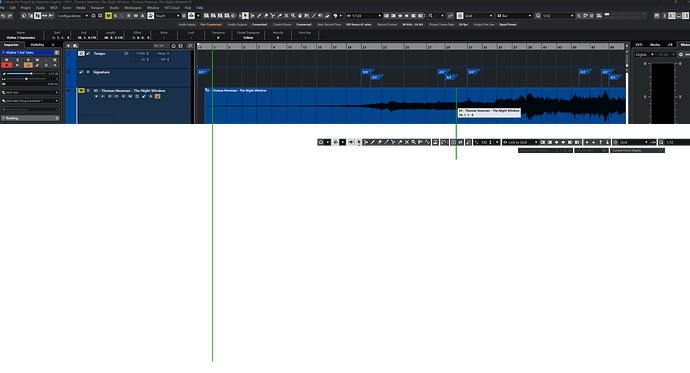690x373 pixels.
Task: Click the Zoom tool in lower editor toolbar
Action: (x=414, y=142)
